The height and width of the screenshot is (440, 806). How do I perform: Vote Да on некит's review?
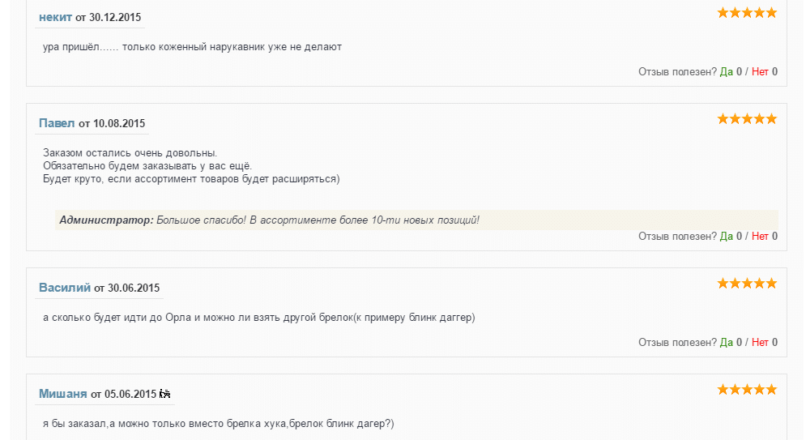coord(726,72)
